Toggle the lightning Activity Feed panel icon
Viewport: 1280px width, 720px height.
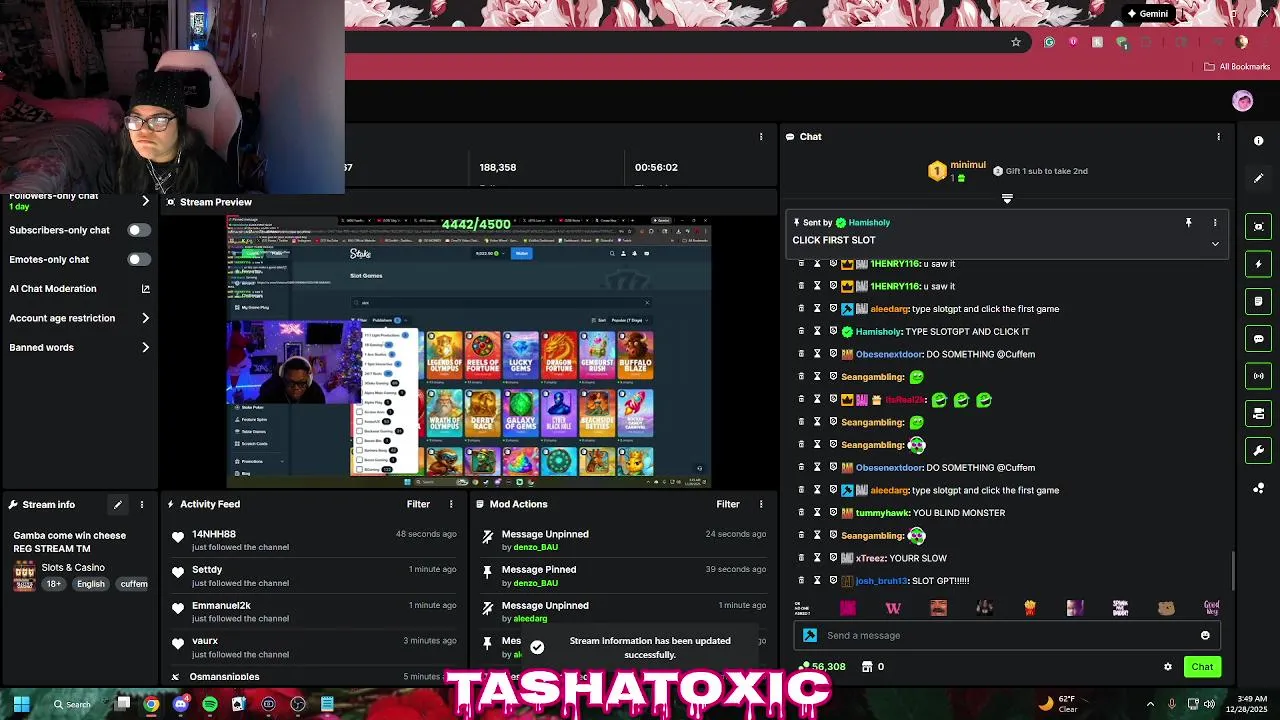click(x=1259, y=264)
